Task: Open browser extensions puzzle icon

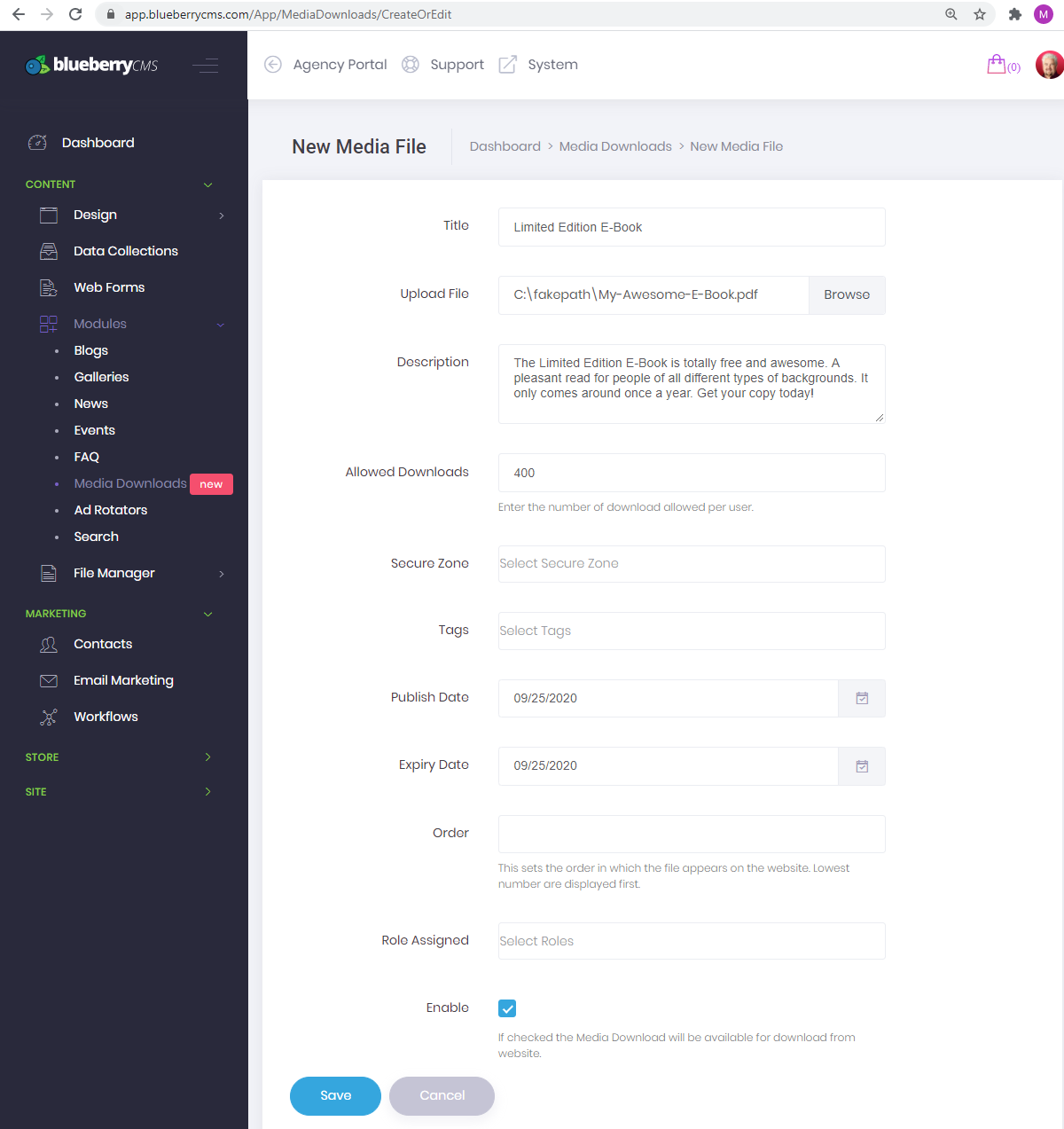Action: pos(1015,14)
